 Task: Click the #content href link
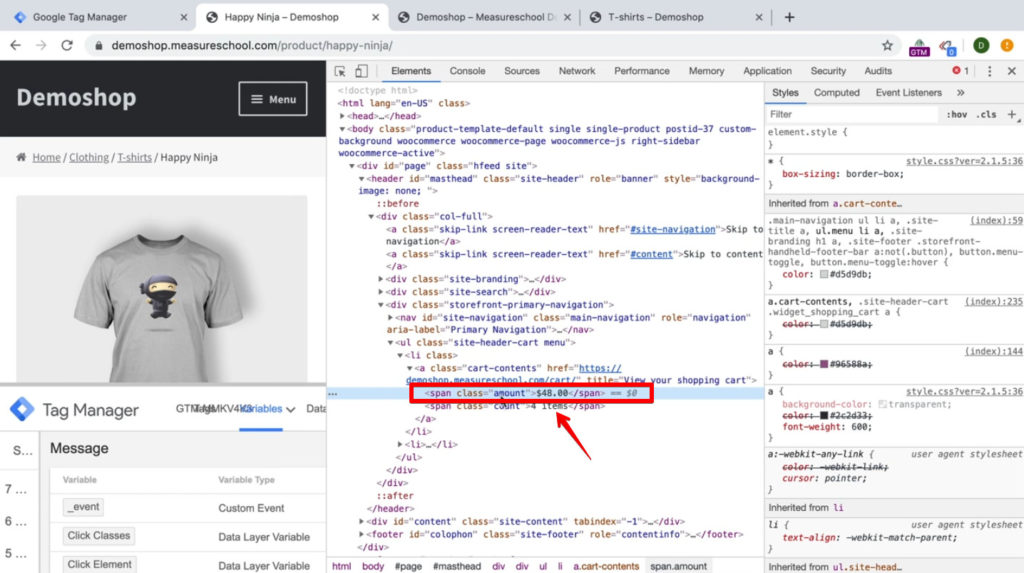[x=651, y=254]
